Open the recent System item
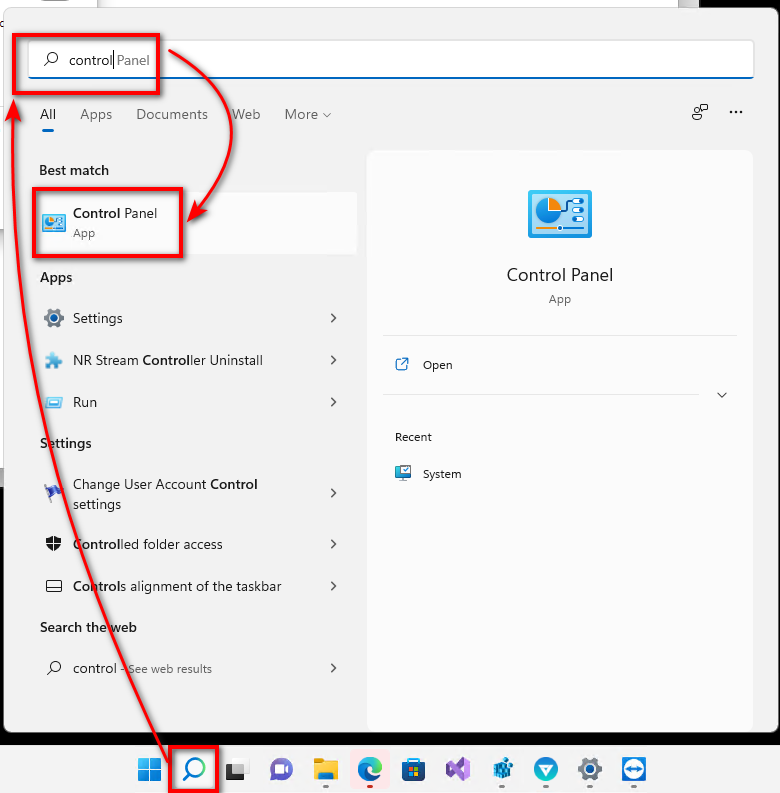 [441, 474]
